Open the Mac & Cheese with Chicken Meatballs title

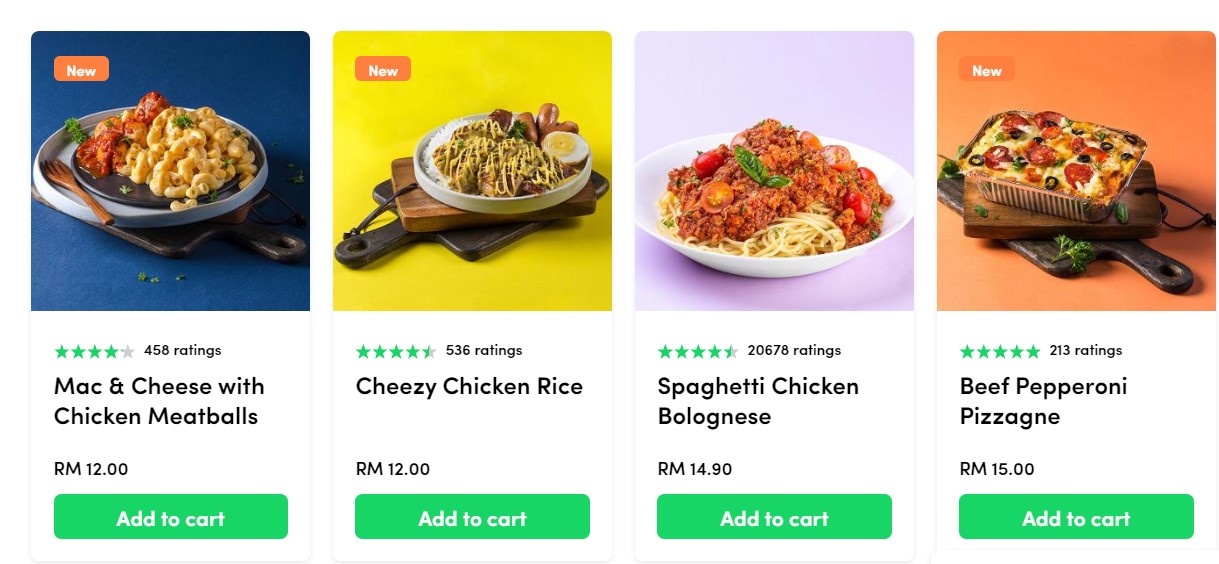click(x=159, y=401)
